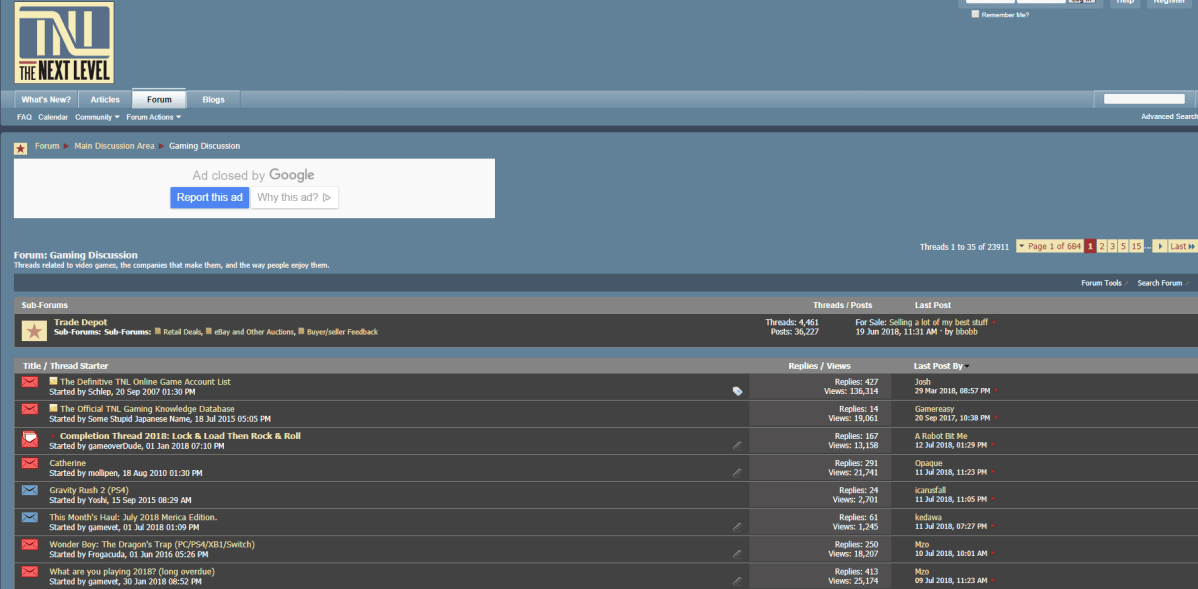Image resolution: width=1198 pixels, height=589 pixels.
Task: Switch to the What's New? tab
Action: point(45,99)
